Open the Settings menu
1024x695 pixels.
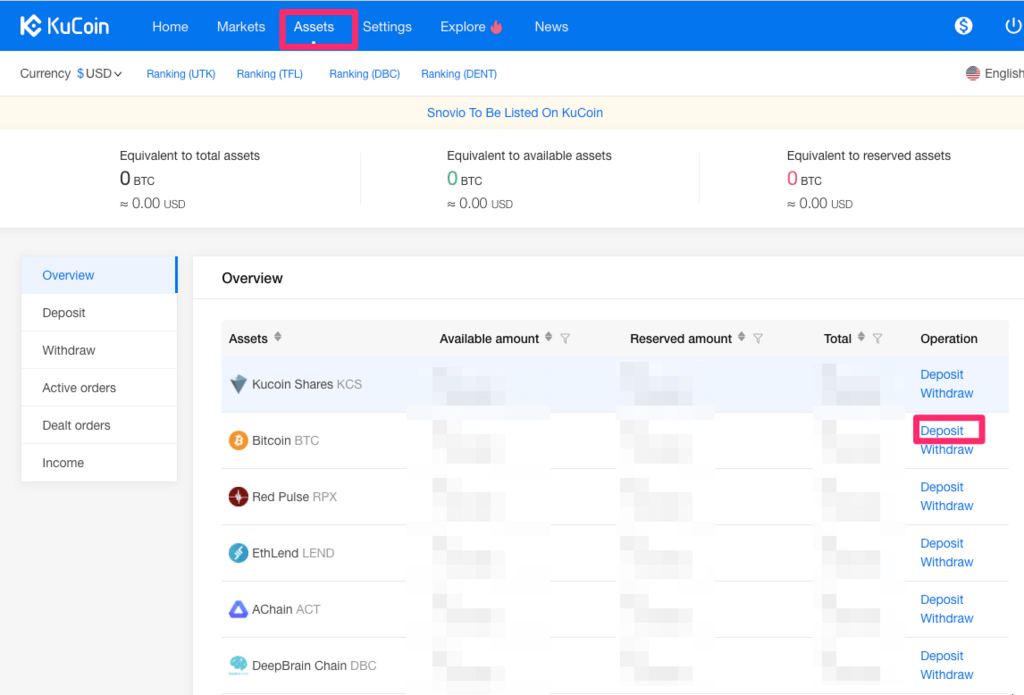click(387, 27)
